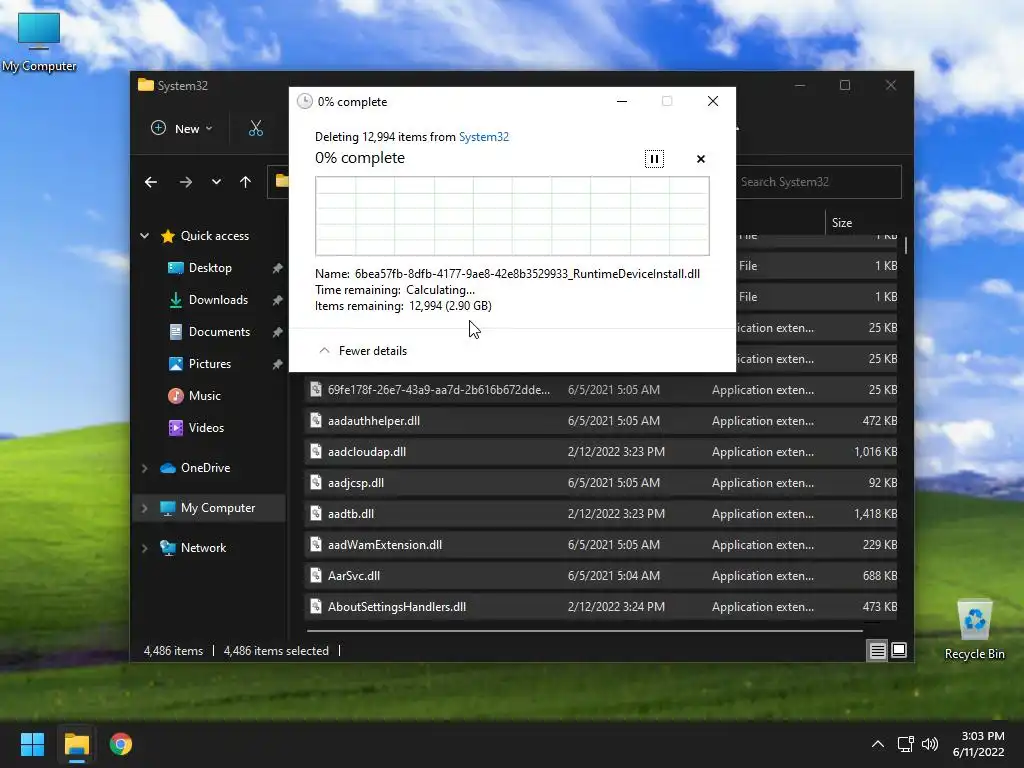Viewport: 1024px width, 768px height.
Task: Click the 4,486 items selected status text
Action: tap(276, 651)
